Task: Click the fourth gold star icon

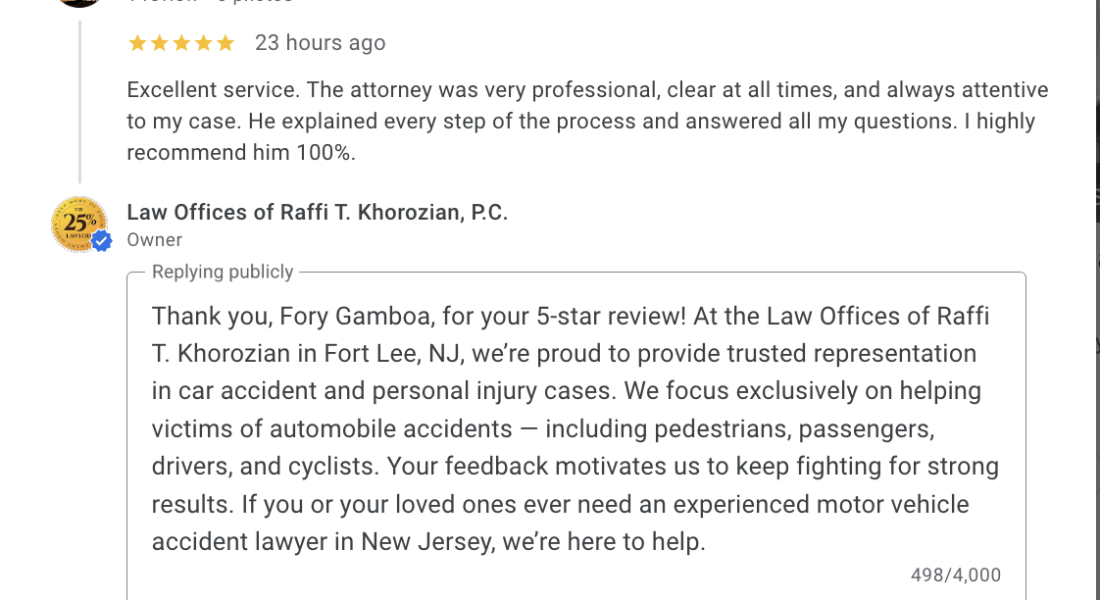Action: tap(204, 43)
